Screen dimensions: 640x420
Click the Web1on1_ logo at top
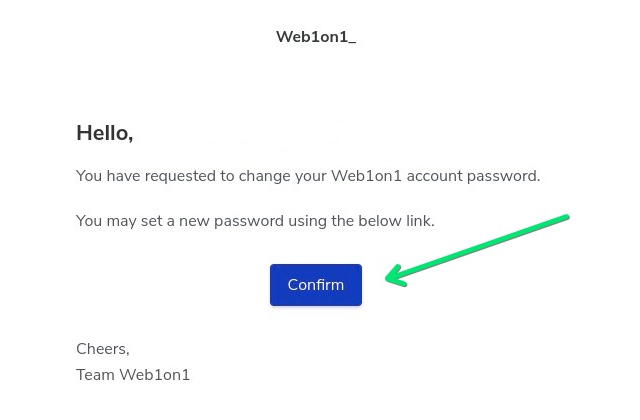316,37
